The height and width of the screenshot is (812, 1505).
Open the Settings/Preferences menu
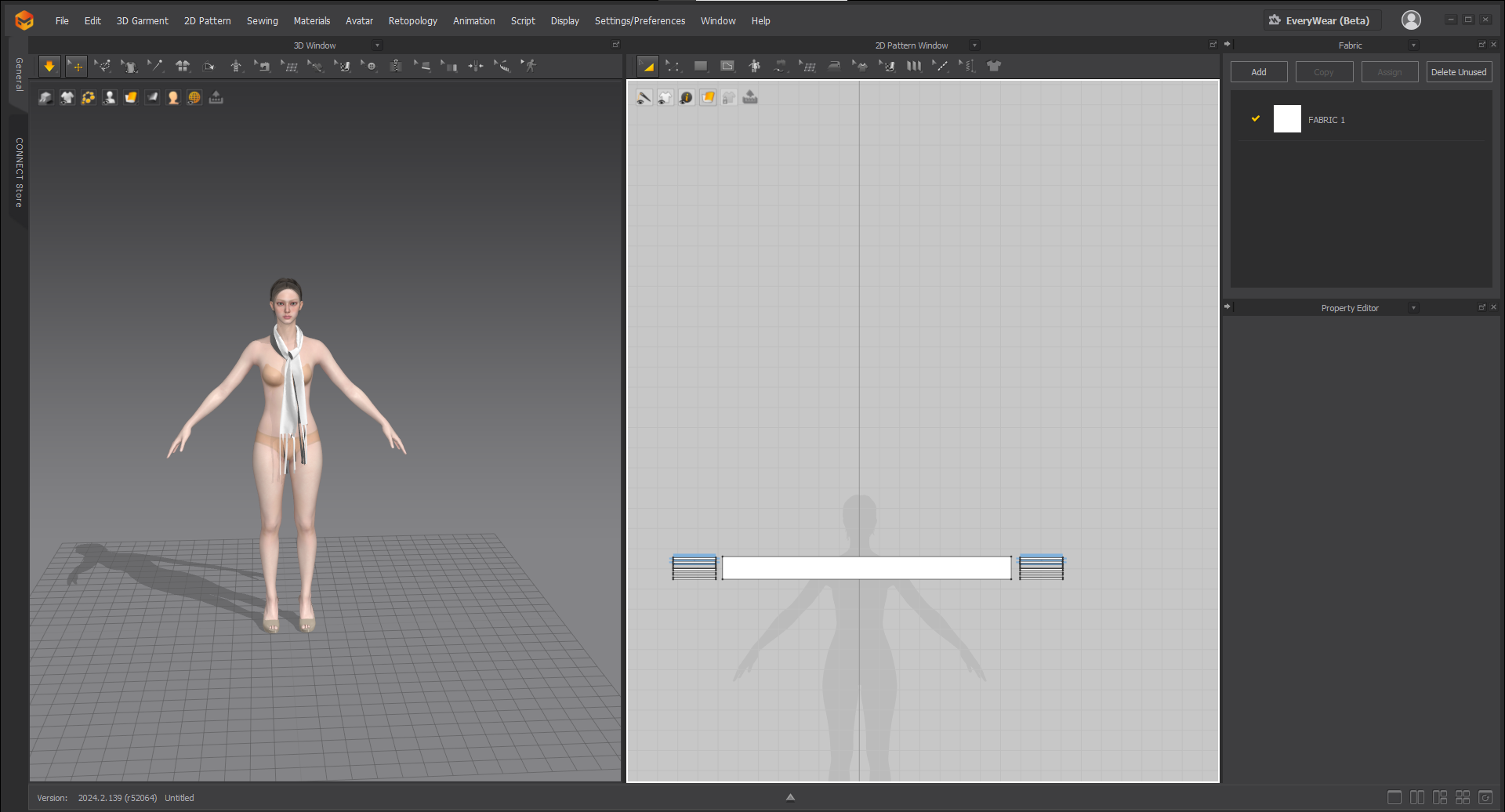640,21
